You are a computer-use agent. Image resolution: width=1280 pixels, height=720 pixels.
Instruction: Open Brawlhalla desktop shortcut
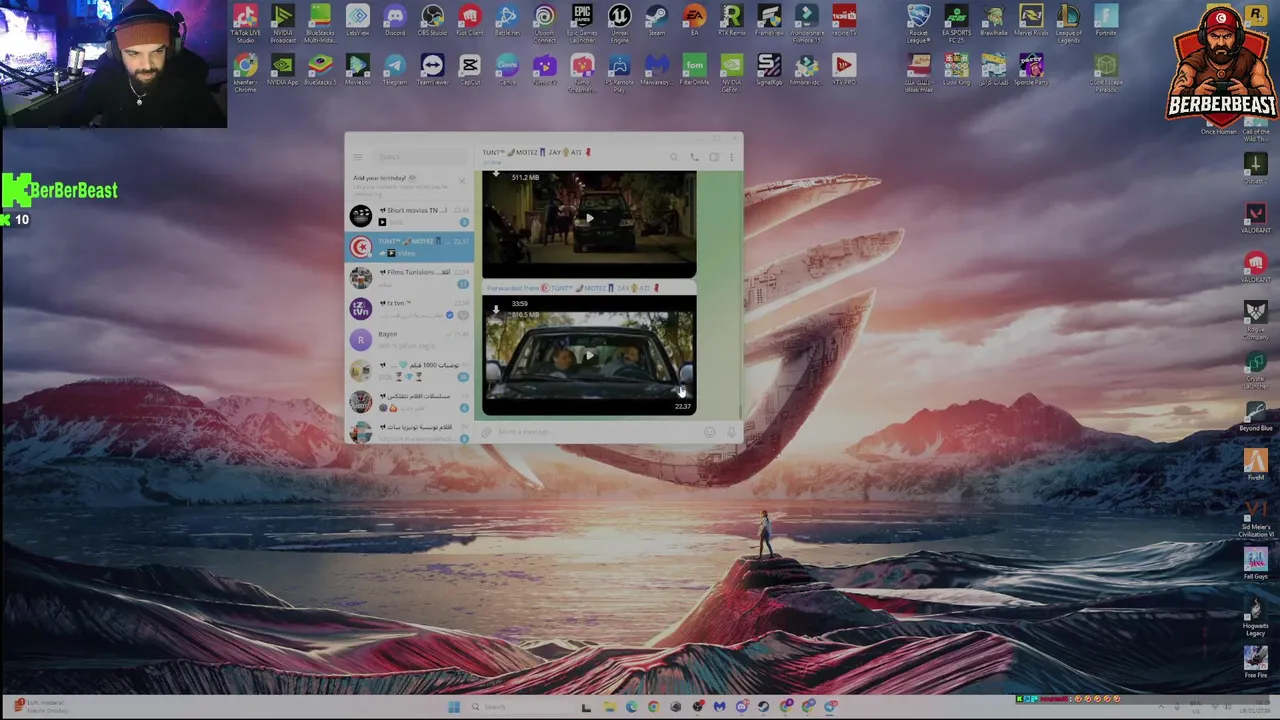(993, 21)
